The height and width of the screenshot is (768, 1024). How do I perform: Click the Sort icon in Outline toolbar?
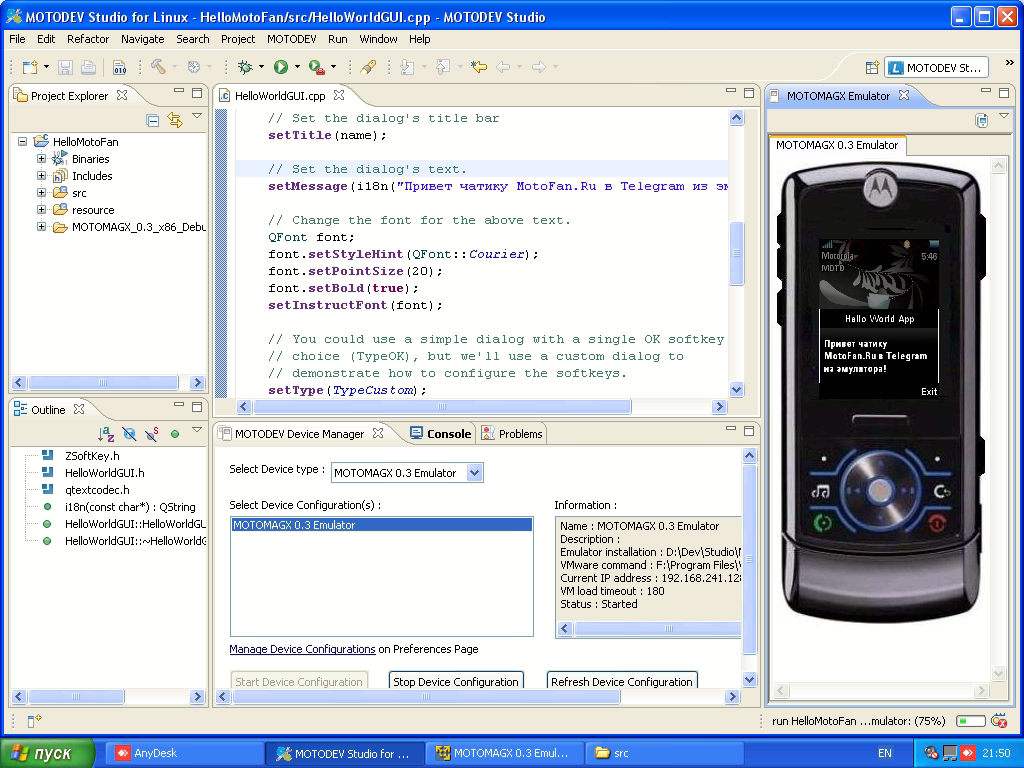point(106,434)
